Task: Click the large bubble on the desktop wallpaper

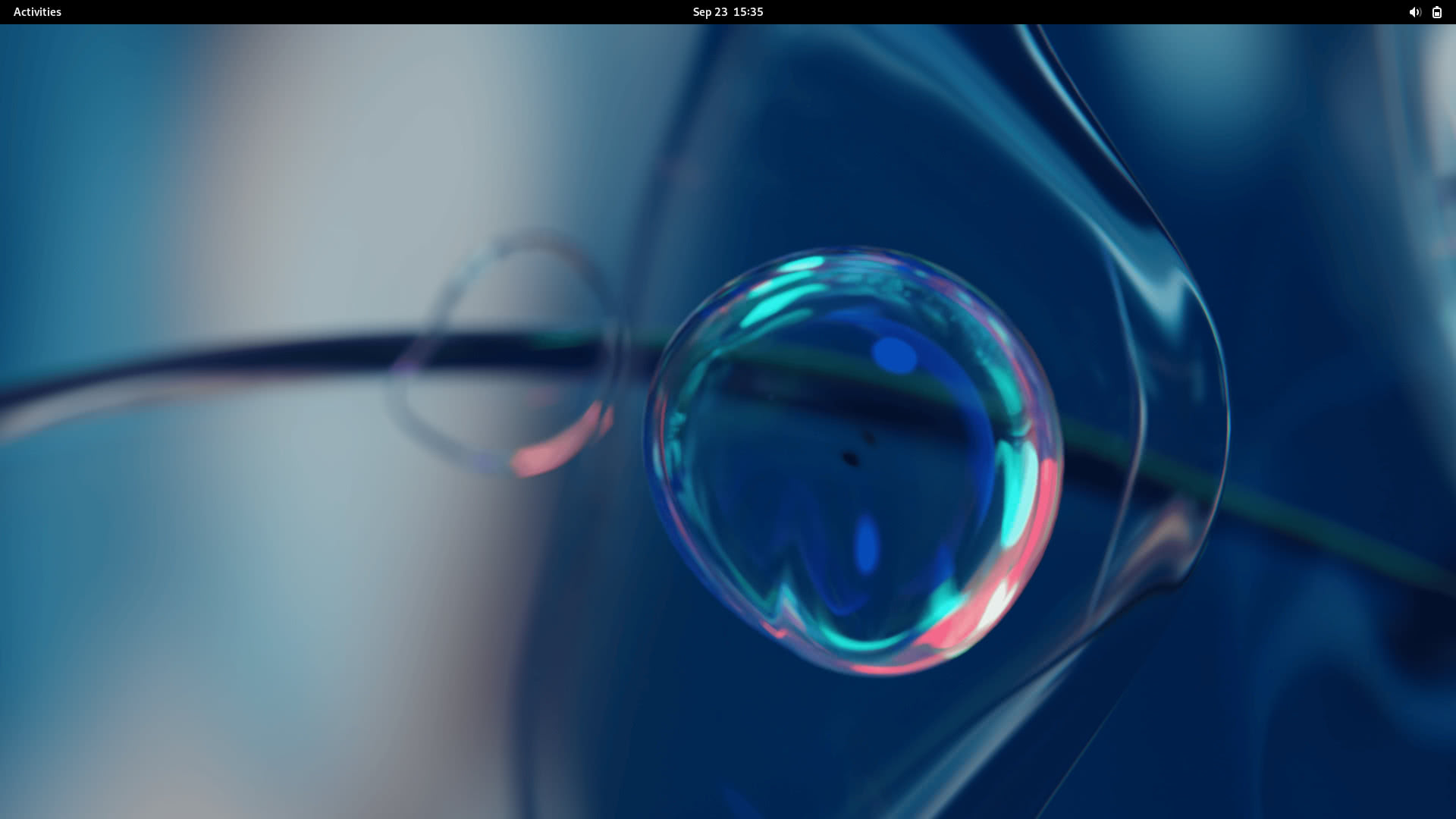Action: [x=857, y=455]
